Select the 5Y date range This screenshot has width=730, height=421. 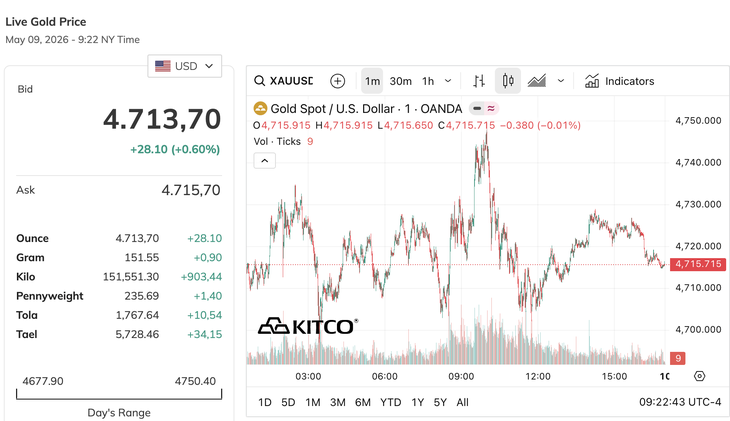tap(440, 402)
